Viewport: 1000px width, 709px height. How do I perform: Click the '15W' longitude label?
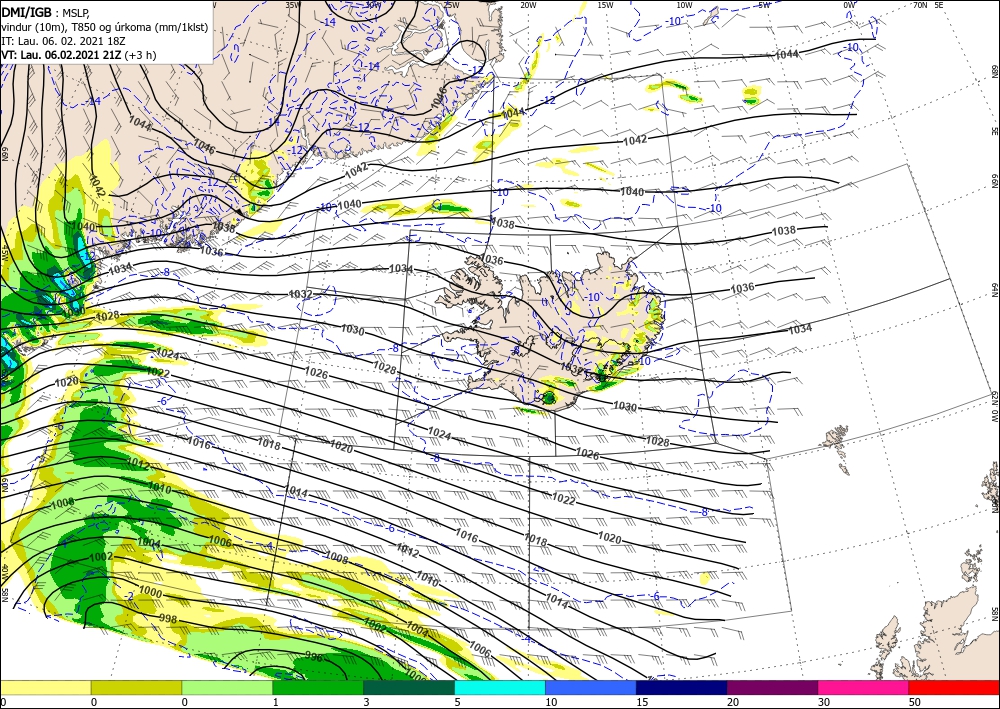(606, 5)
